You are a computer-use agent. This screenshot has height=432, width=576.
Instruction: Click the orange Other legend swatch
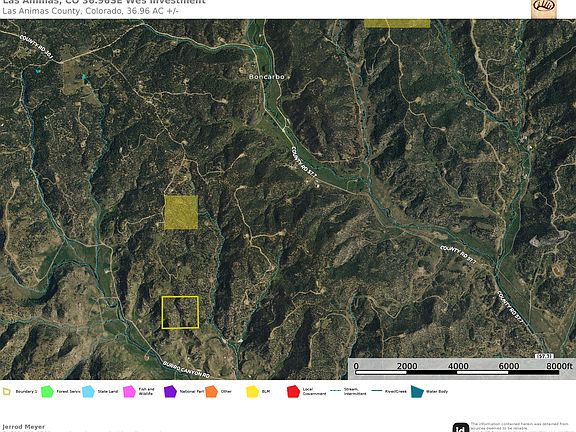tap(212, 392)
